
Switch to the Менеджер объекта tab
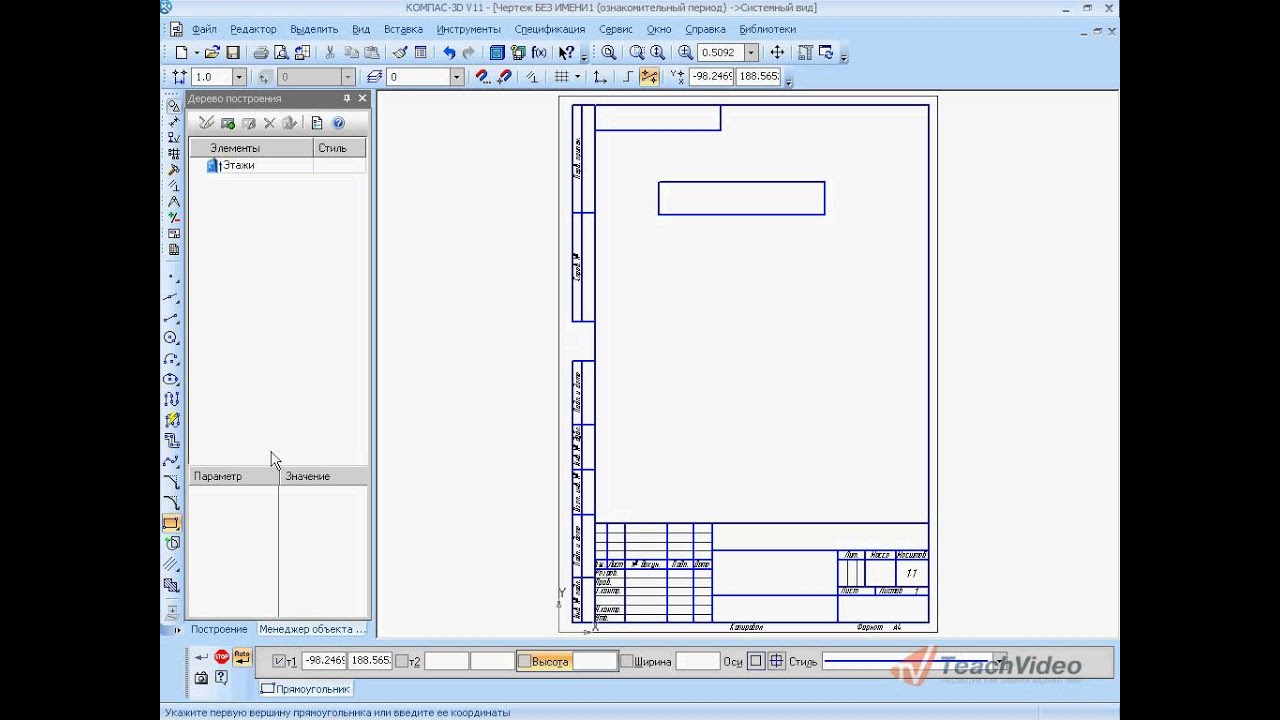pyautogui.click(x=312, y=629)
